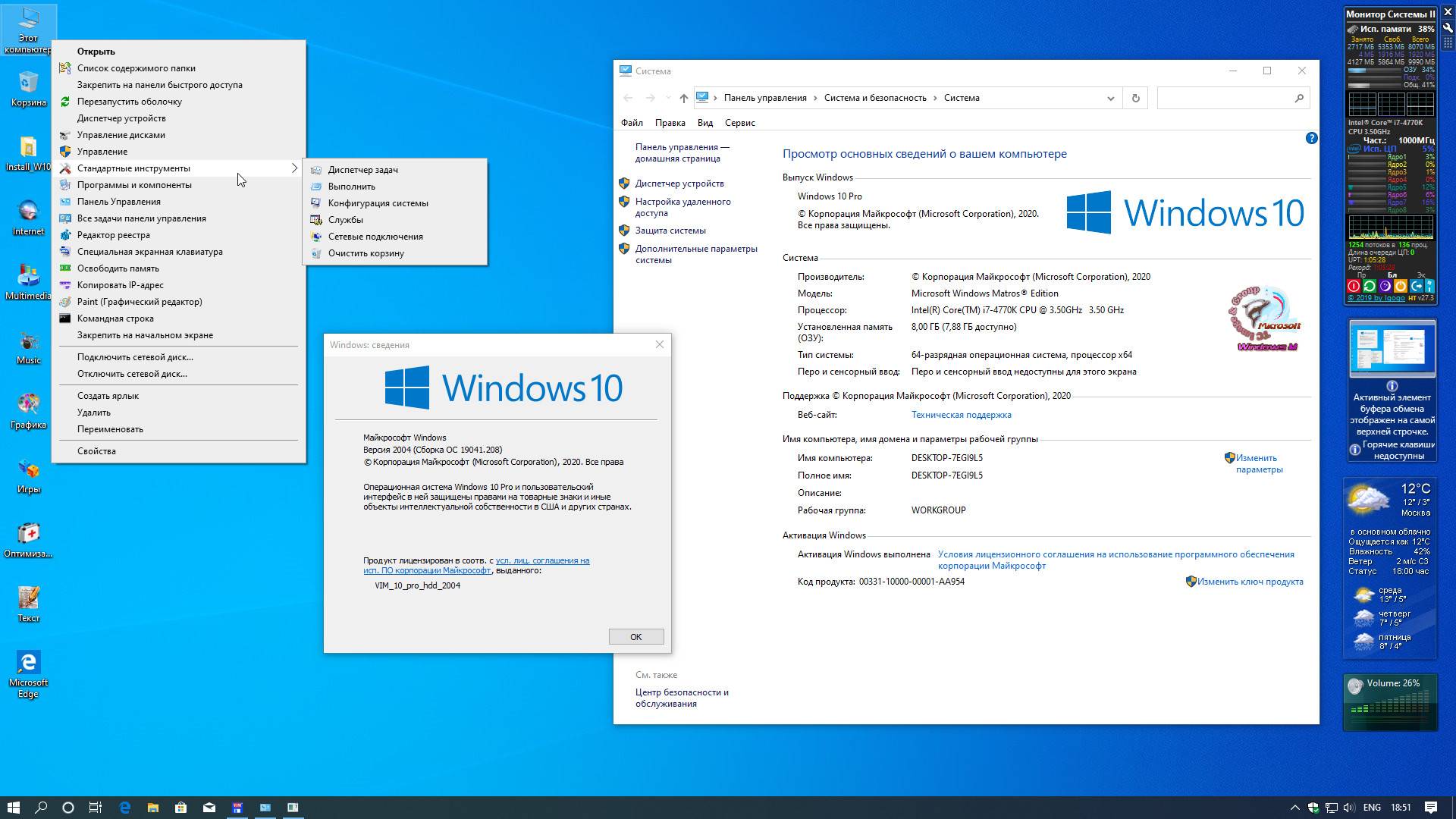Viewport: 1456px width, 819px height.
Task: Click Изменить ключ продукта link
Action: click(1250, 582)
